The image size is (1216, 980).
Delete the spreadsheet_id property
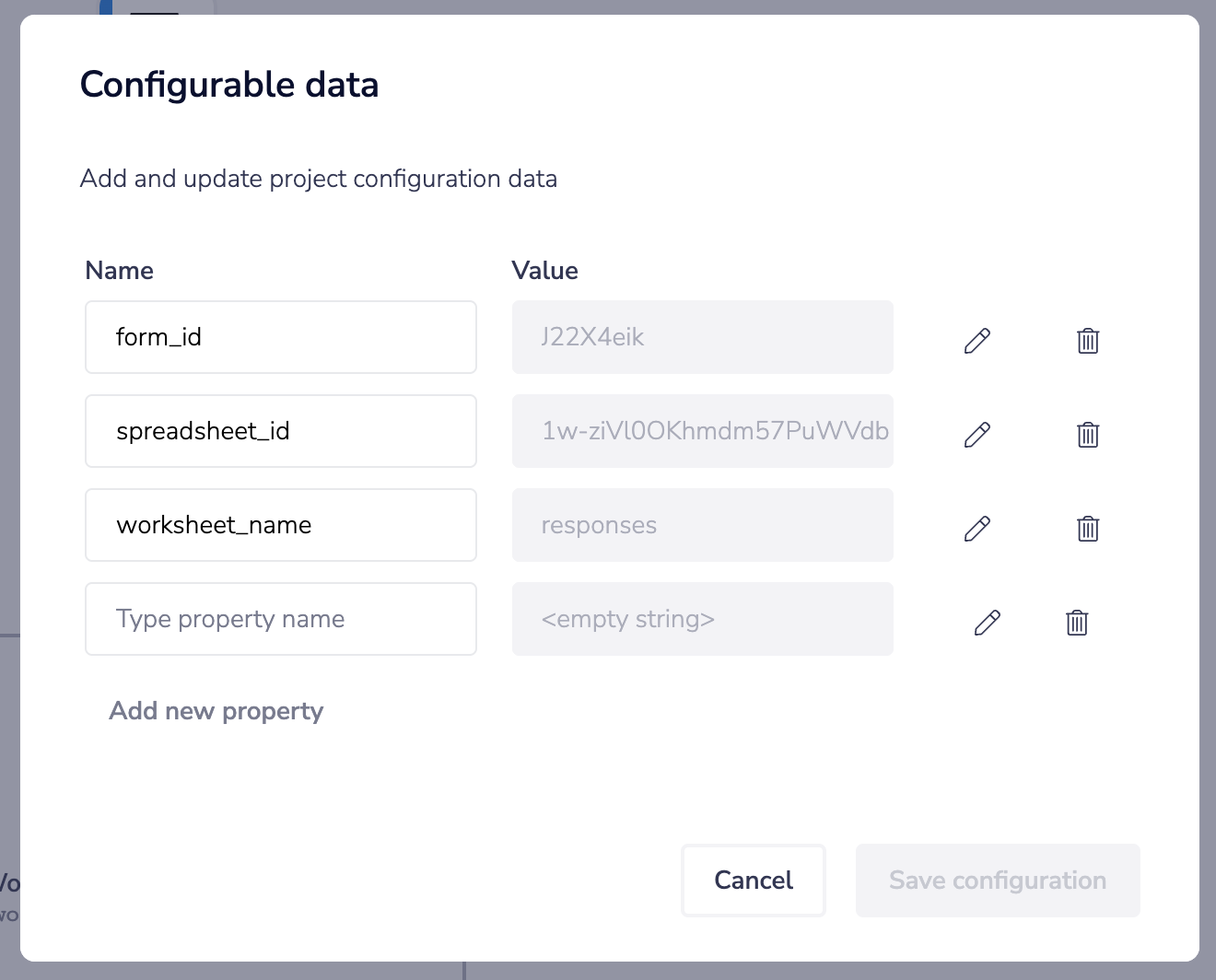[x=1087, y=435]
